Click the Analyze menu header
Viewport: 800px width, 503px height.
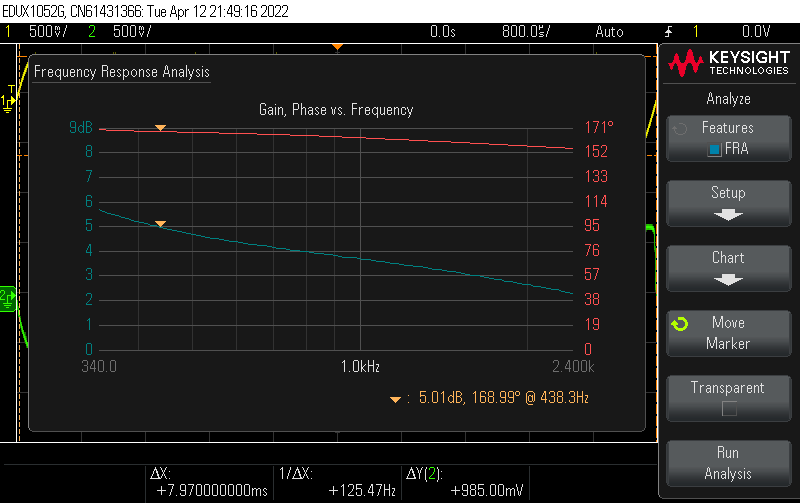coord(728,99)
